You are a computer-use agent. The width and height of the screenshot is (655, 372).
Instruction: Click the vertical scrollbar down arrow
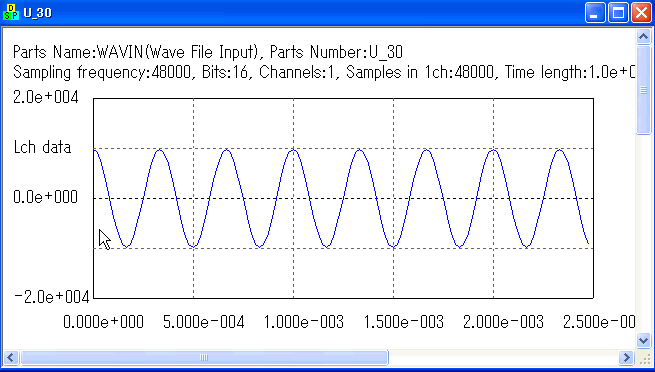point(643,340)
